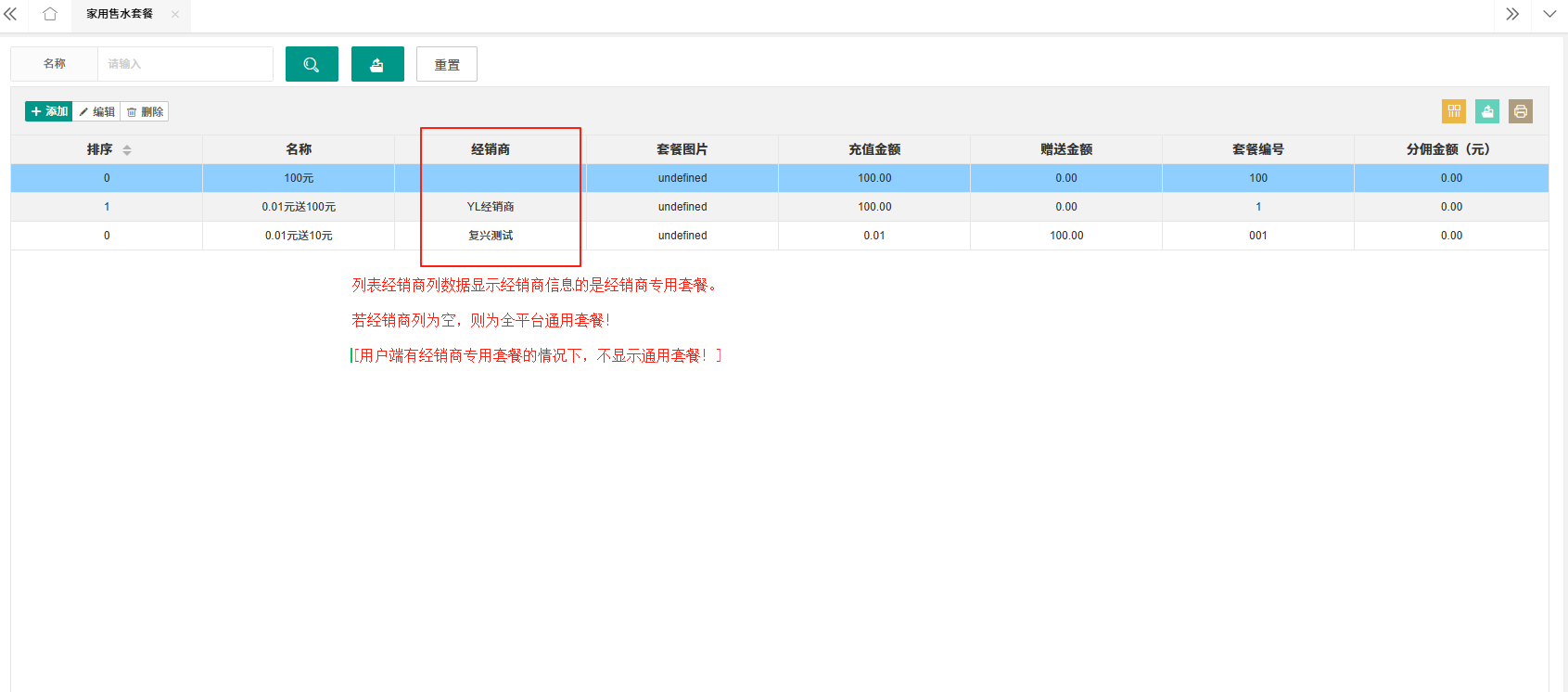Image resolution: width=1568 pixels, height=692 pixels.
Task: Go to home via house icon
Action: [x=50, y=14]
